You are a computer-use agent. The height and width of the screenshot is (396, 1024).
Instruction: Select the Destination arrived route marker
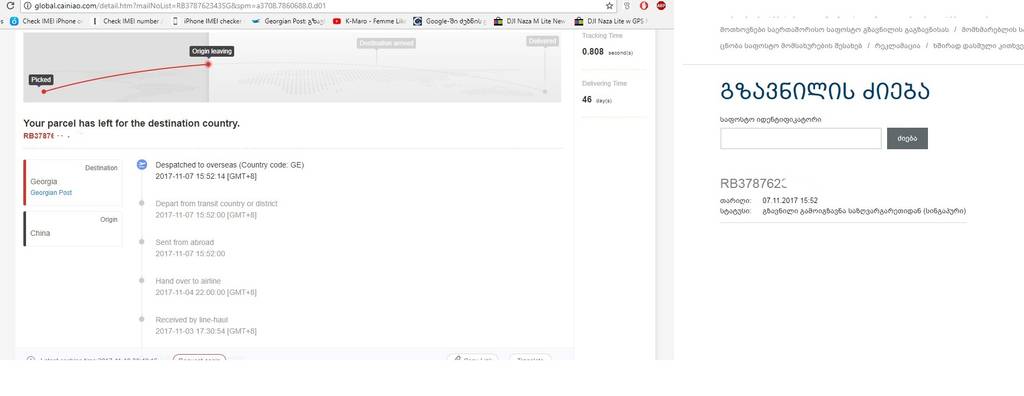tap(387, 43)
